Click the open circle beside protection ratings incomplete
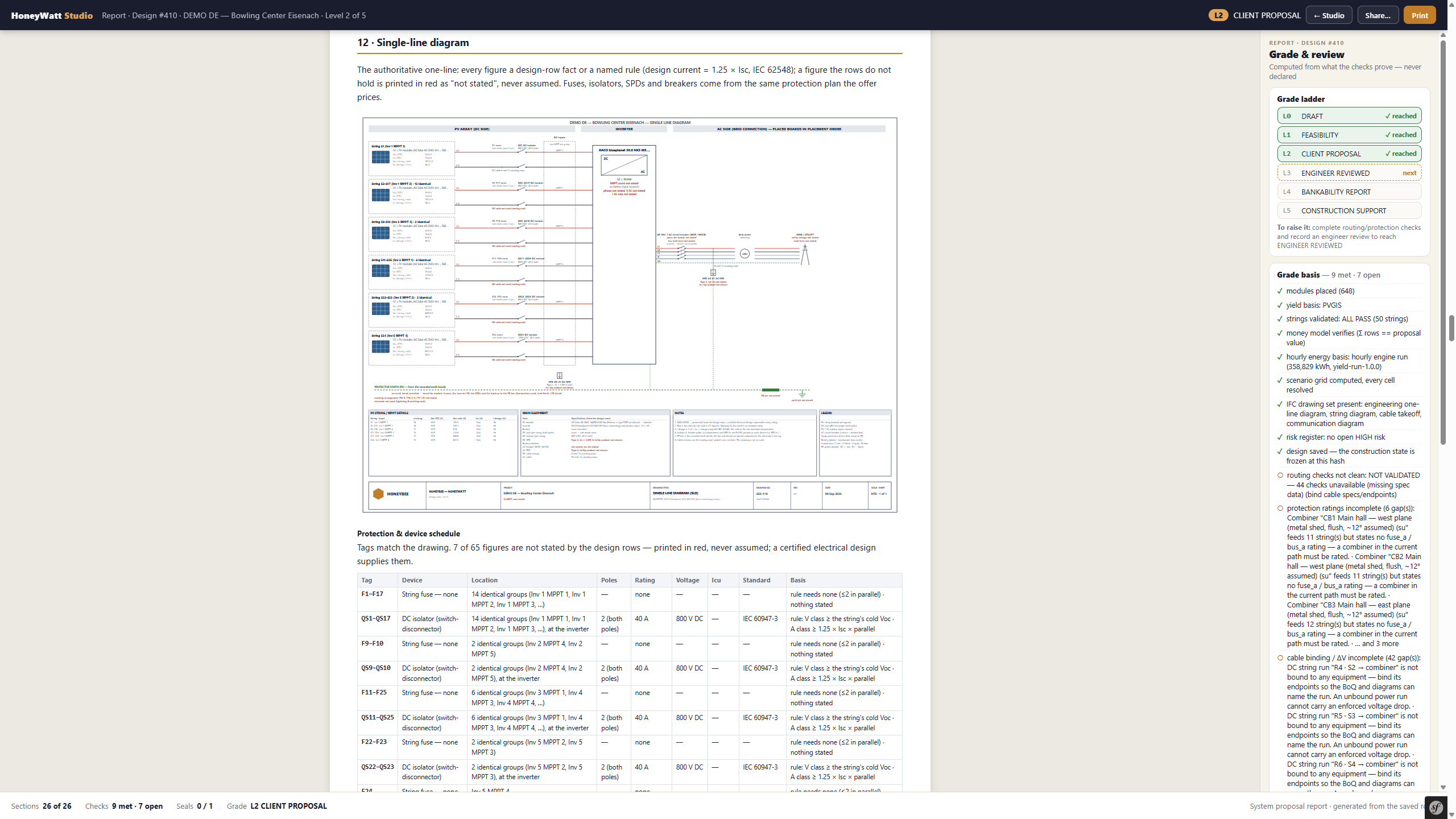 [x=1280, y=508]
